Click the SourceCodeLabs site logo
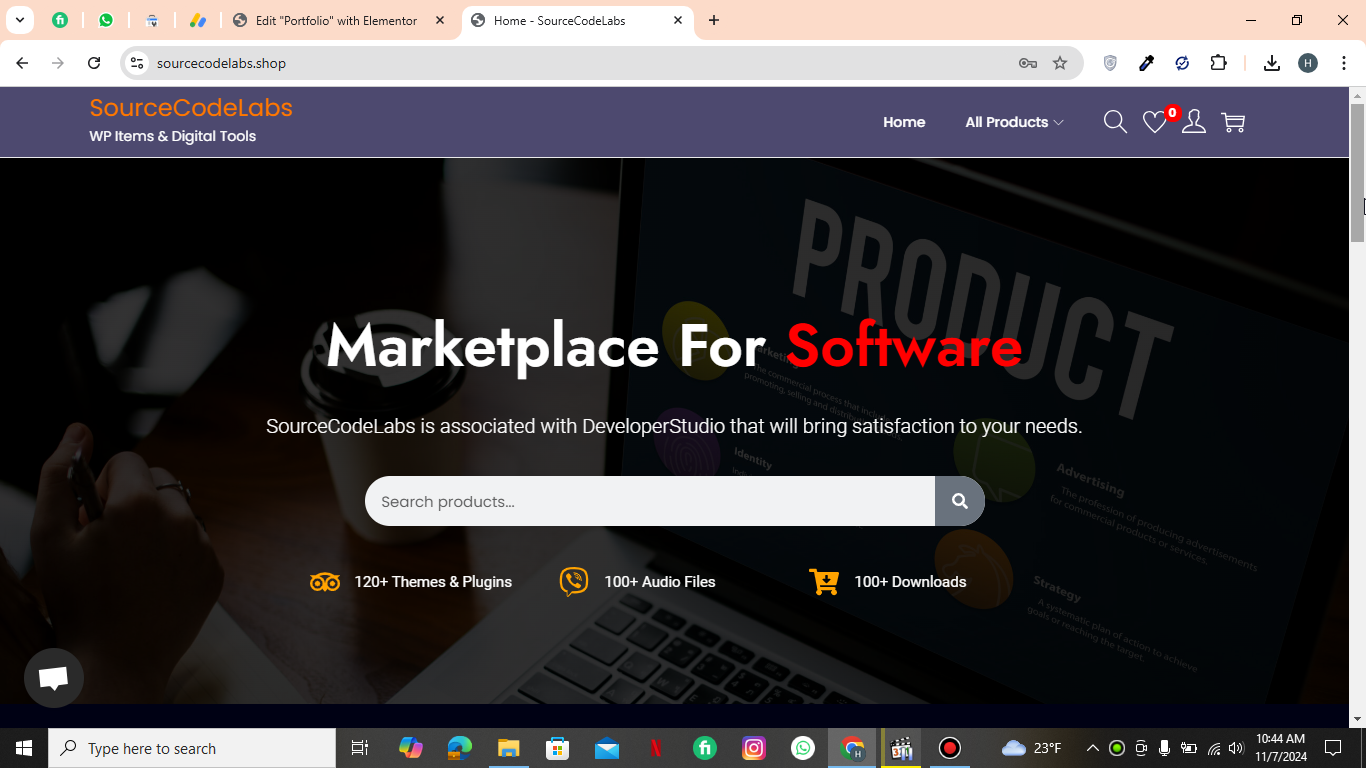This screenshot has height=768, width=1366. point(191,108)
